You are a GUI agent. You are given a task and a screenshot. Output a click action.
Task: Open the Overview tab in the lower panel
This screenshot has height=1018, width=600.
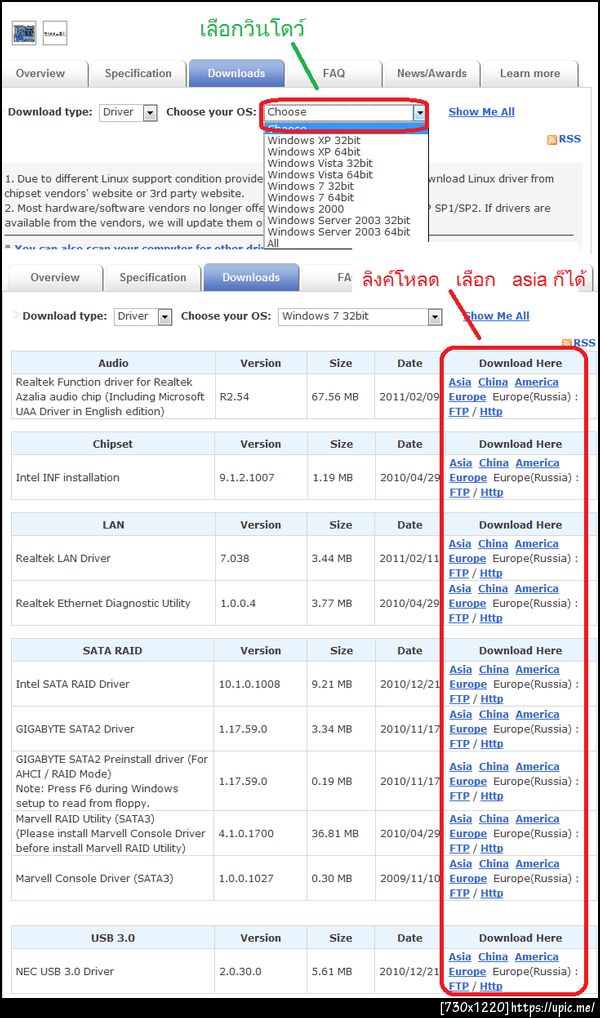tap(55, 277)
